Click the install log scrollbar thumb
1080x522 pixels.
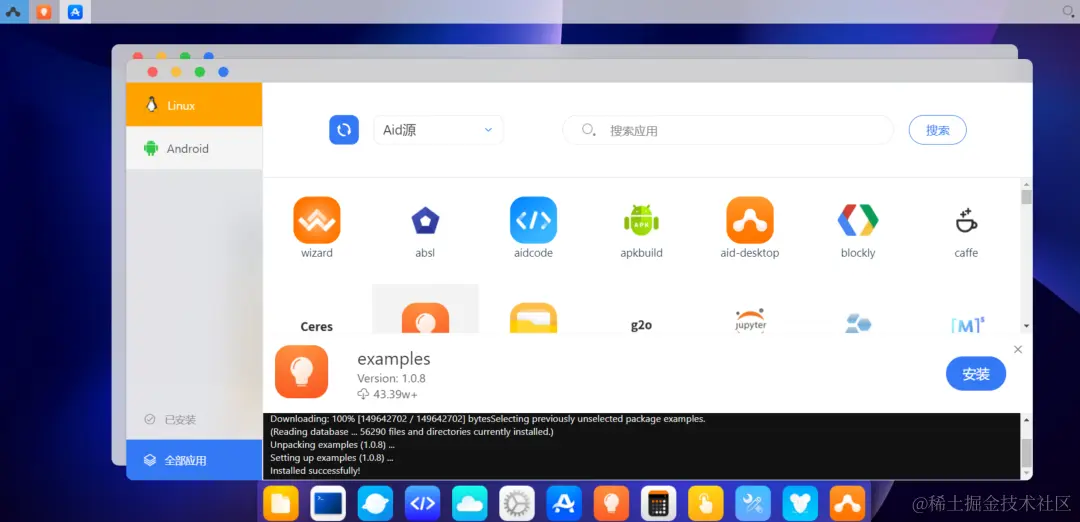point(1026,452)
